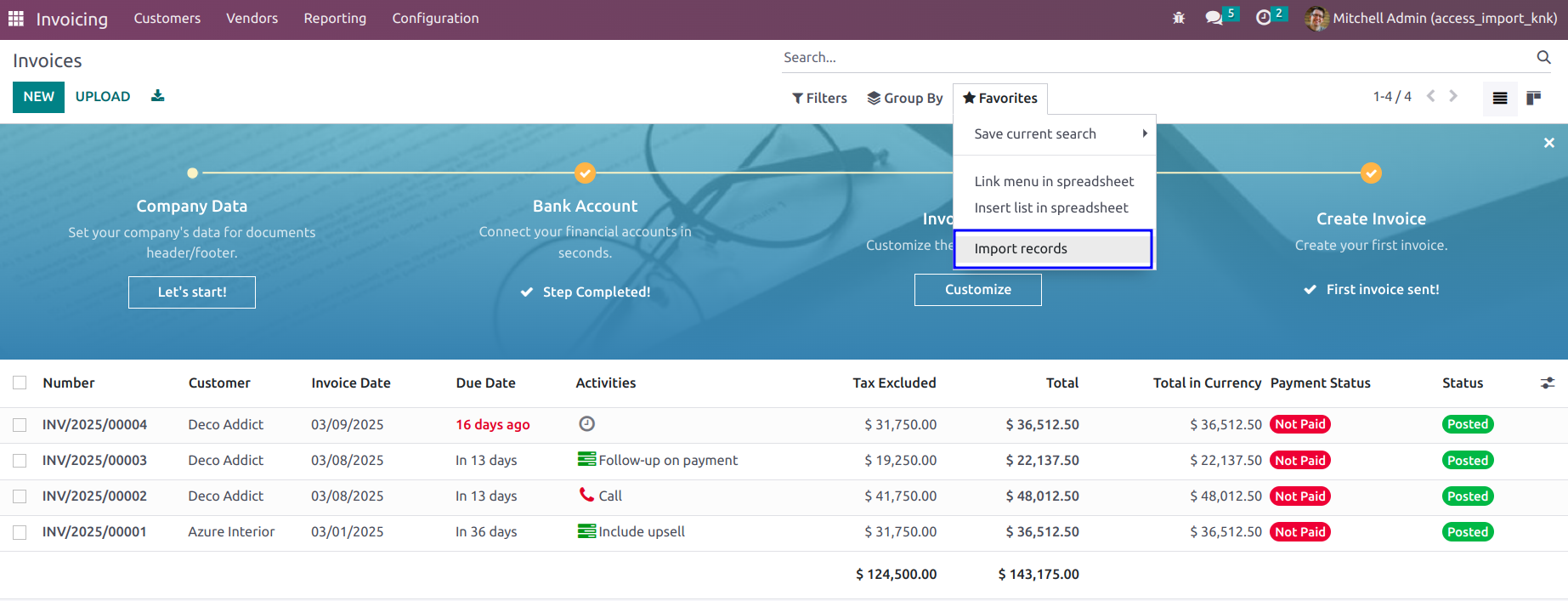Expand the Save current search submenu
The height and width of the screenshot is (601, 1568).
[1055, 133]
